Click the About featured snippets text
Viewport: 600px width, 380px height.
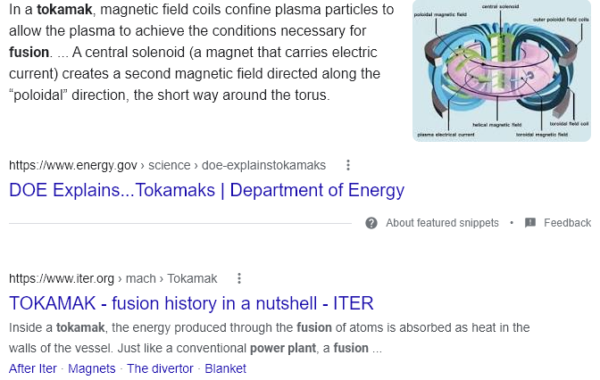click(442, 223)
